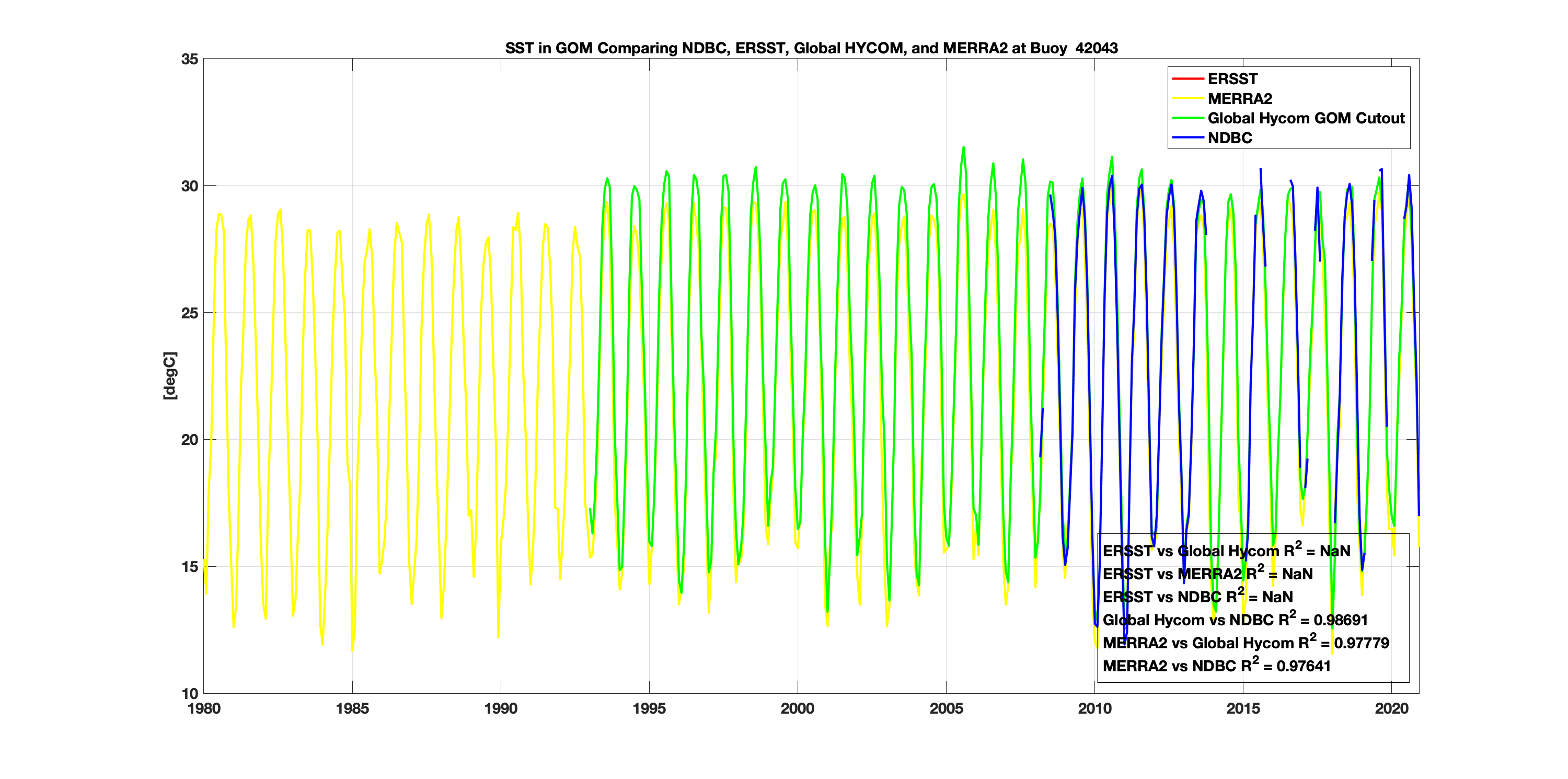The height and width of the screenshot is (779, 1568).
Task: Select the MERRA2 legend entry label
Action: [x=1239, y=99]
